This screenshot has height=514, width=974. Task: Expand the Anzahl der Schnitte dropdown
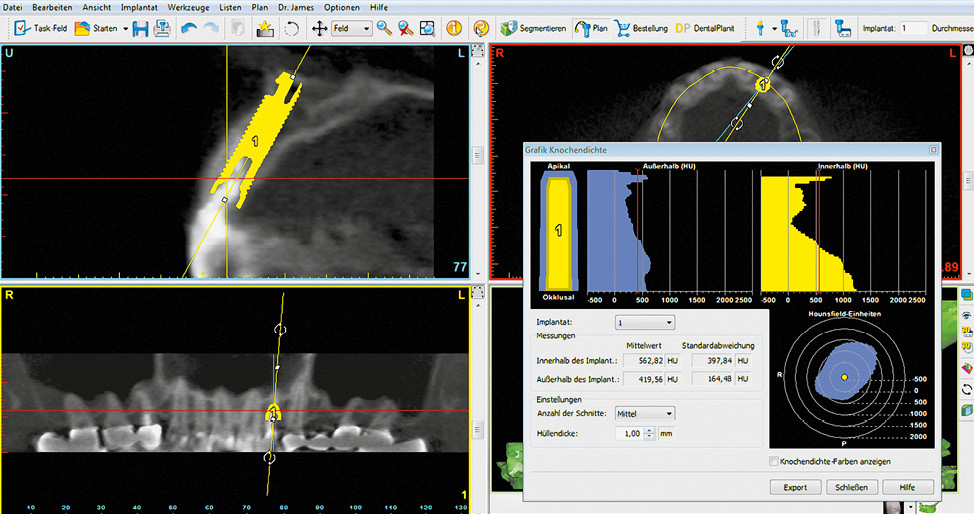(x=645, y=413)
